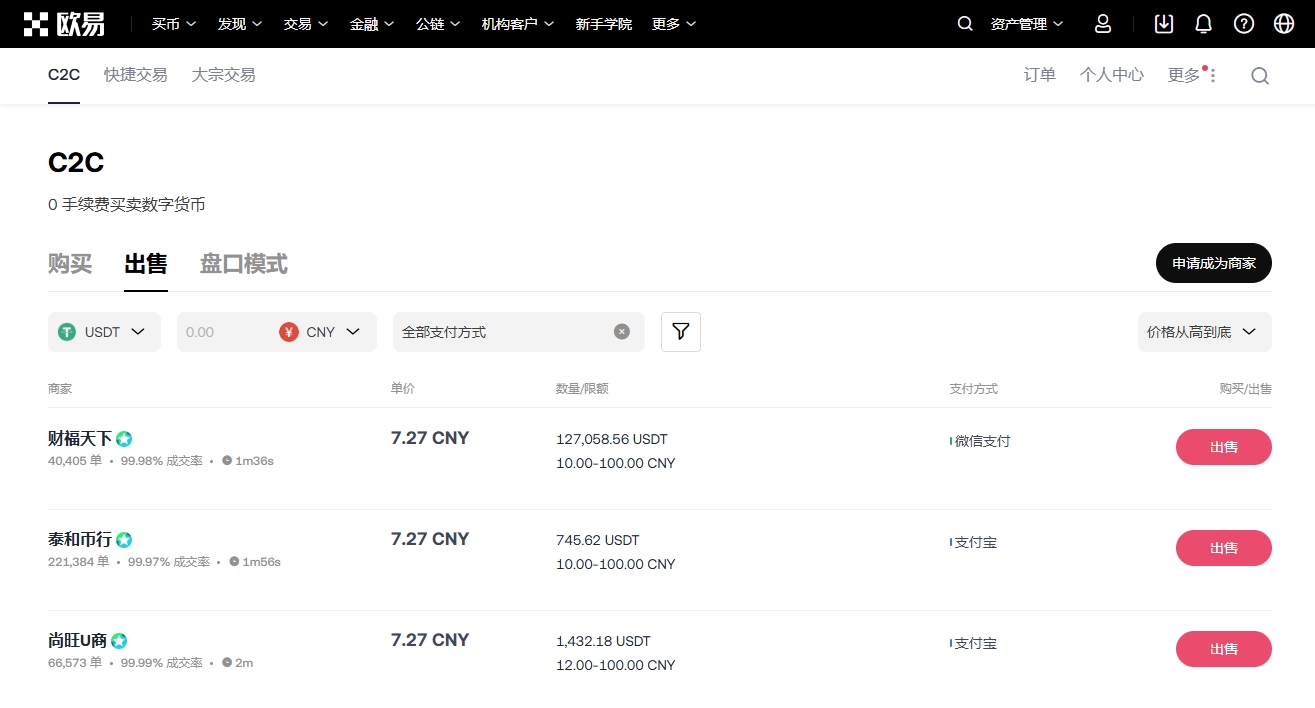Open the 价格从高到底 sort dropdown
This screenshot has width=1315, height=708.
click(x=1204, y=331)
